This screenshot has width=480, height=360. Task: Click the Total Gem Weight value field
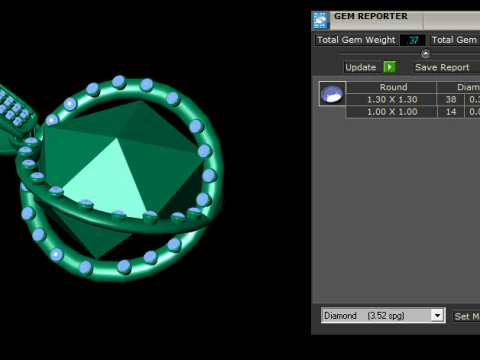pyautogui.click(x=413, y=40)
